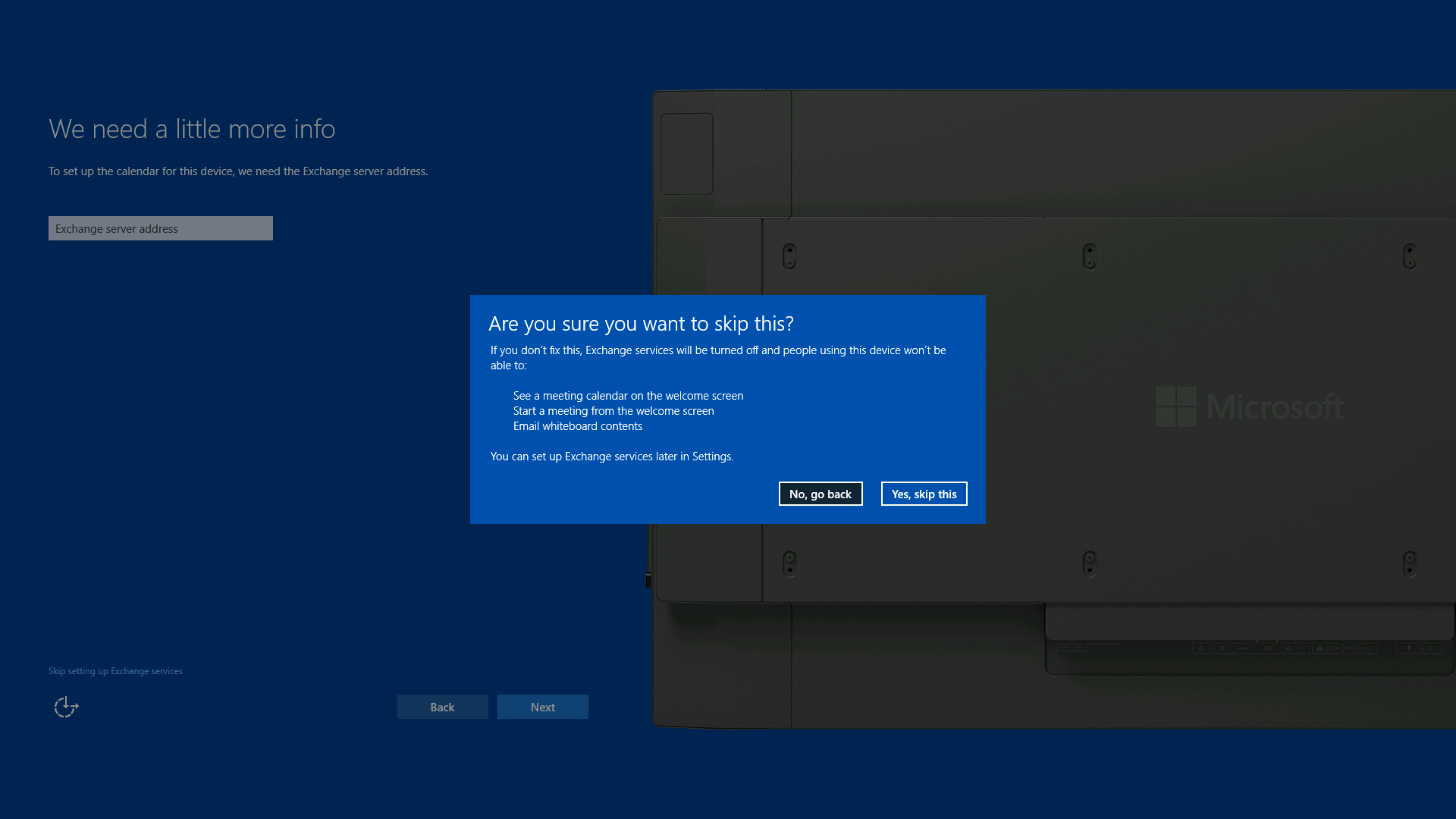Click the 'set up Exchange services later' note

[611, 457]
